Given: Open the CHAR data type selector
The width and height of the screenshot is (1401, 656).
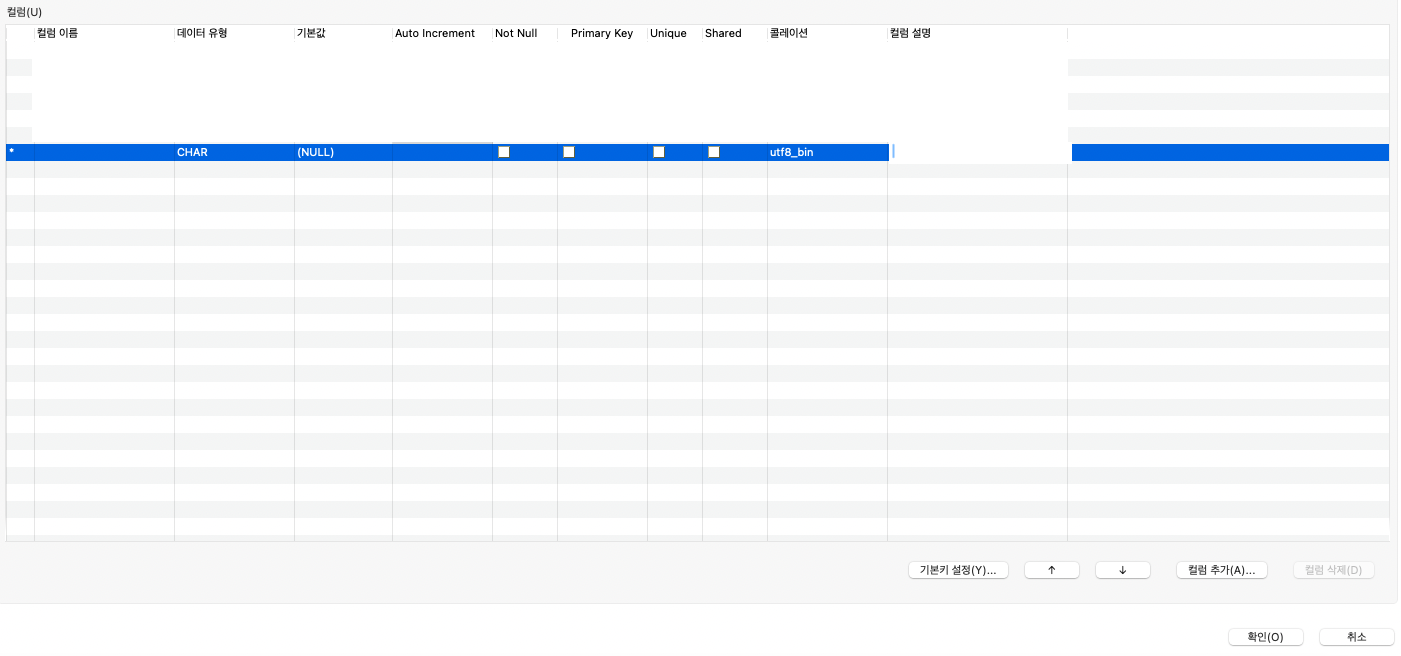Looking at the screenshot, I should 233,152.
